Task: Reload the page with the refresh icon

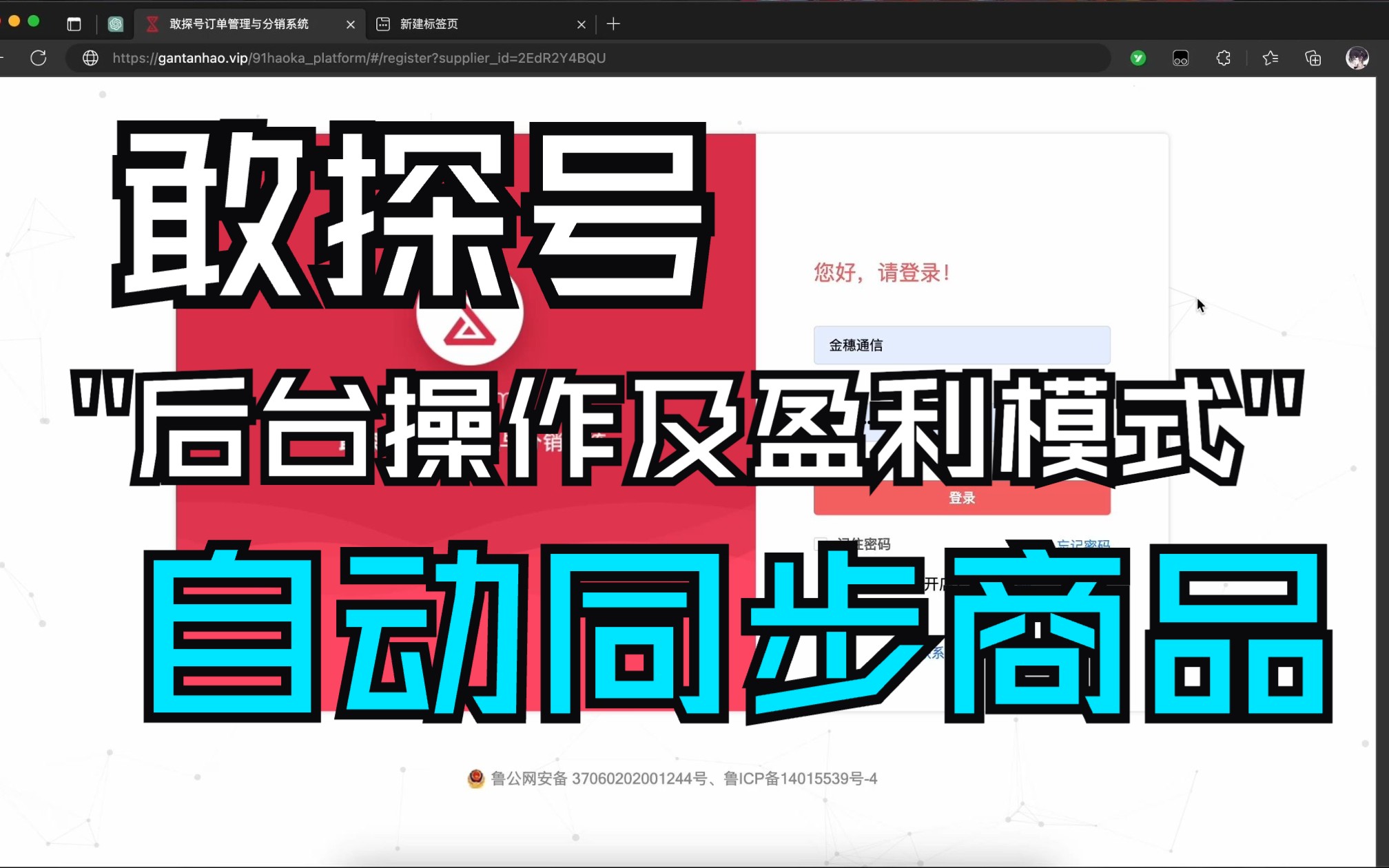Action: pyautogui.click(x=39, y=58)
